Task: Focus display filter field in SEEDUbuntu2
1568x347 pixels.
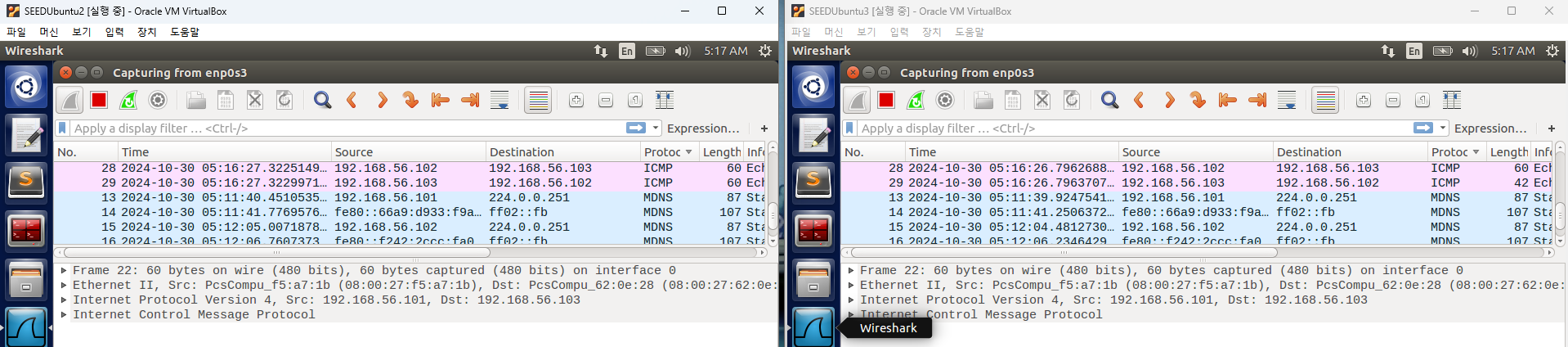Action: pyautogui.click(x=347, y=128)
